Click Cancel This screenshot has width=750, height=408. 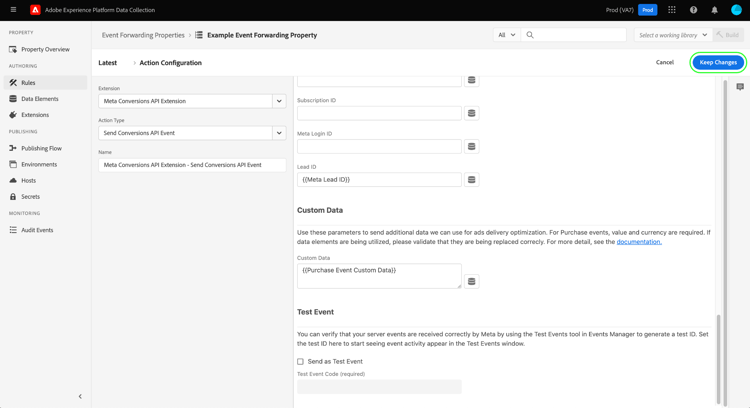pos(664,62)
